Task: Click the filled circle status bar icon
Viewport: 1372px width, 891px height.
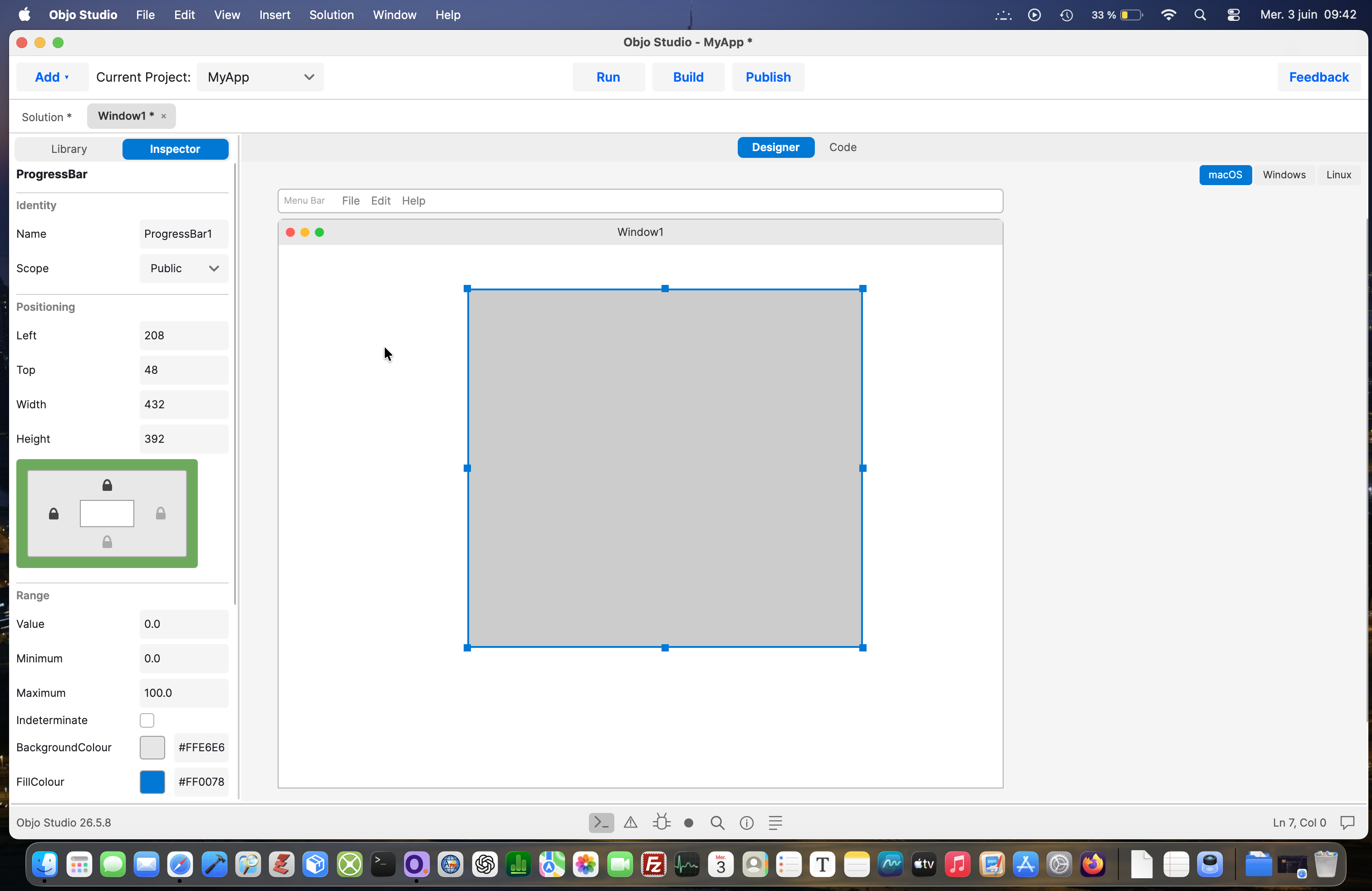Action: [x=688, y=823]
